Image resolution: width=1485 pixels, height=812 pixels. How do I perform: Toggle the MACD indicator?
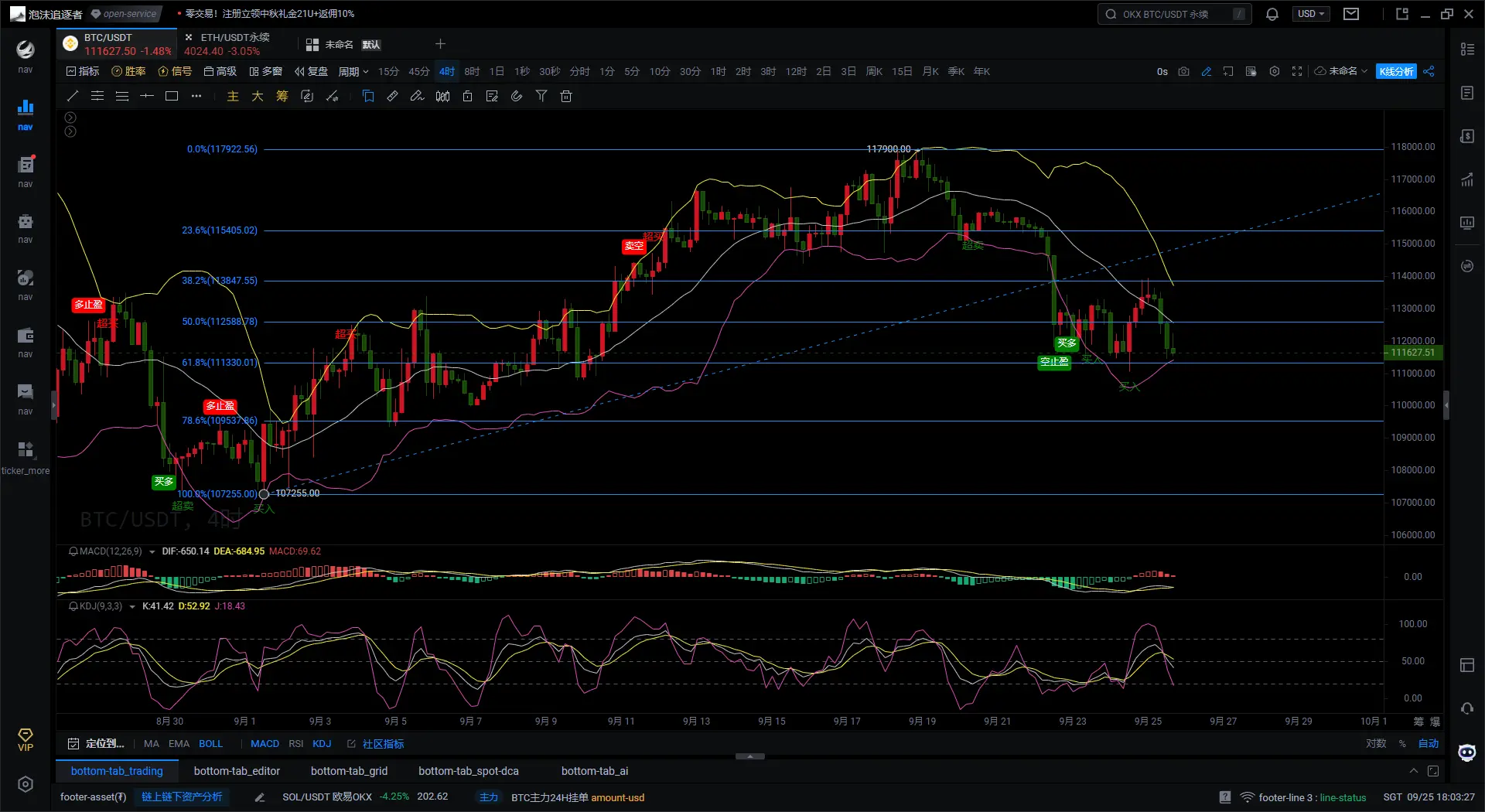[x=265, y=744]
